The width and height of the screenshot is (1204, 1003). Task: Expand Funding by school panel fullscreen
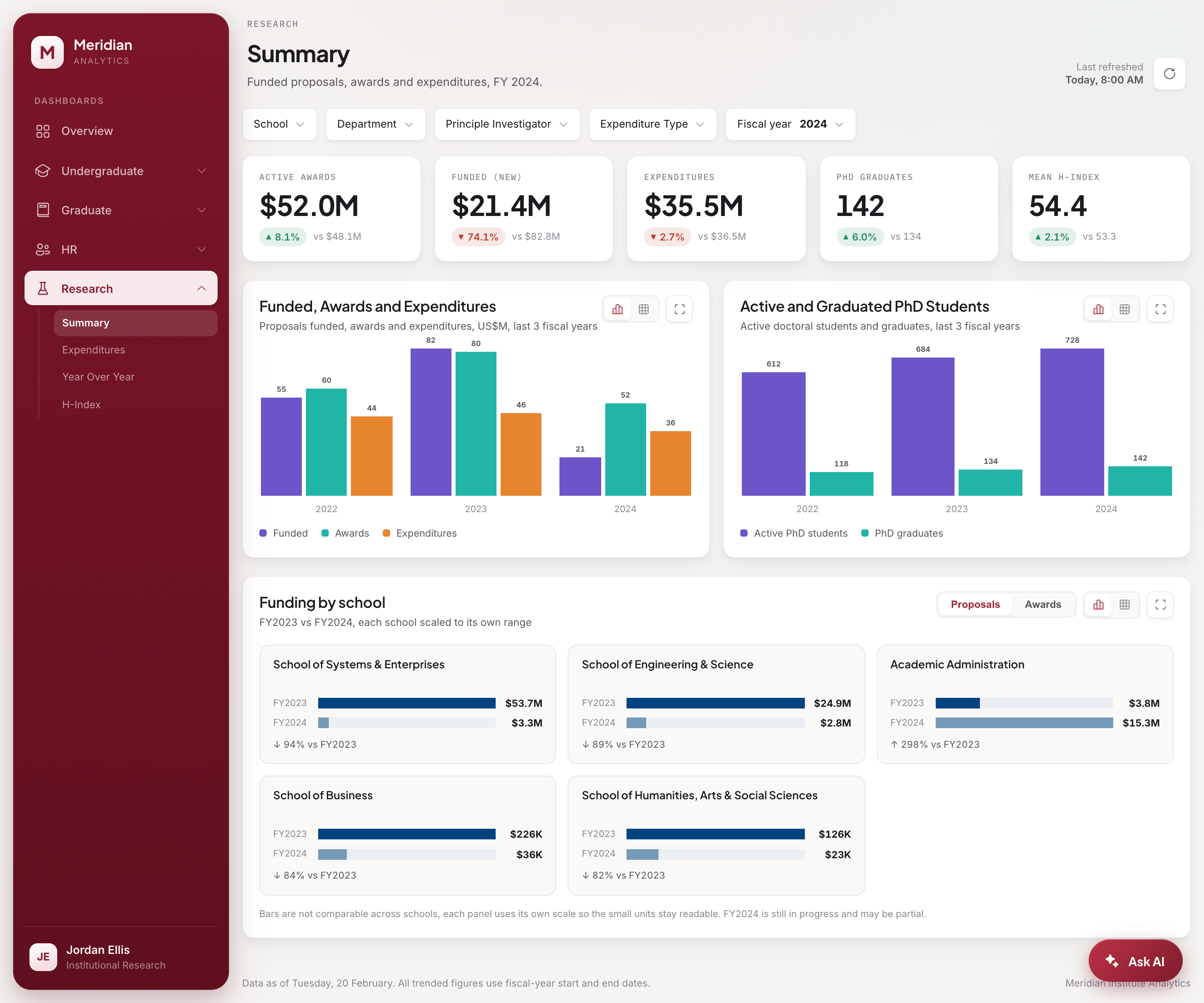click(1160, 605)
